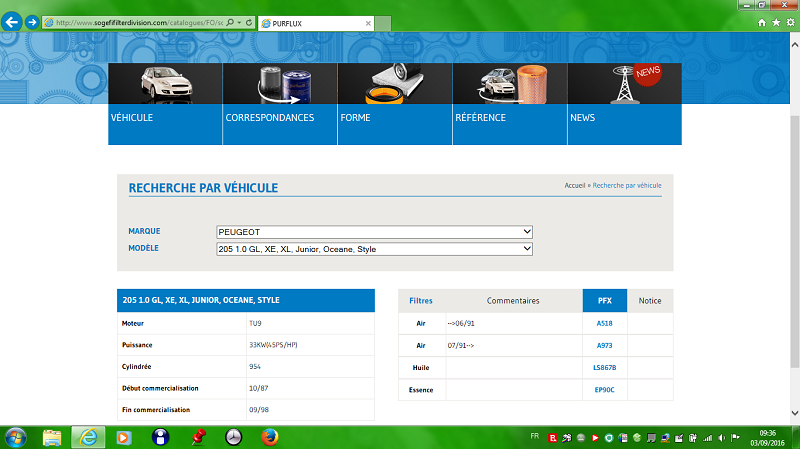Select comment text 07/91-->
The width and height of the screenshot is (800, 449).
click(461, 345)
